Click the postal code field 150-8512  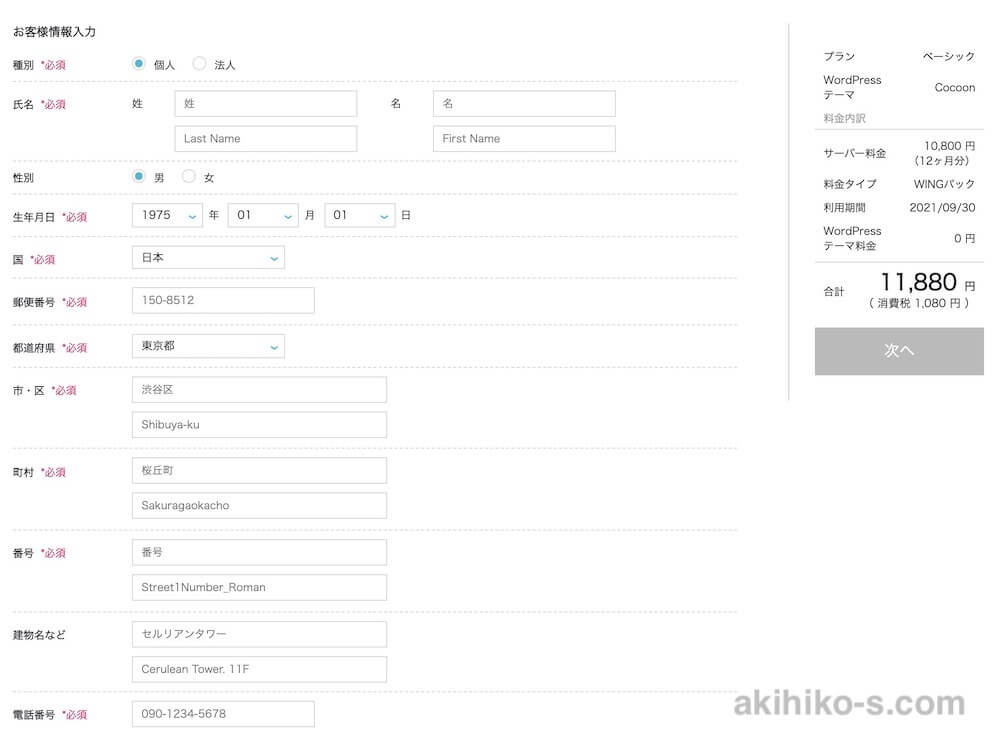223,301
